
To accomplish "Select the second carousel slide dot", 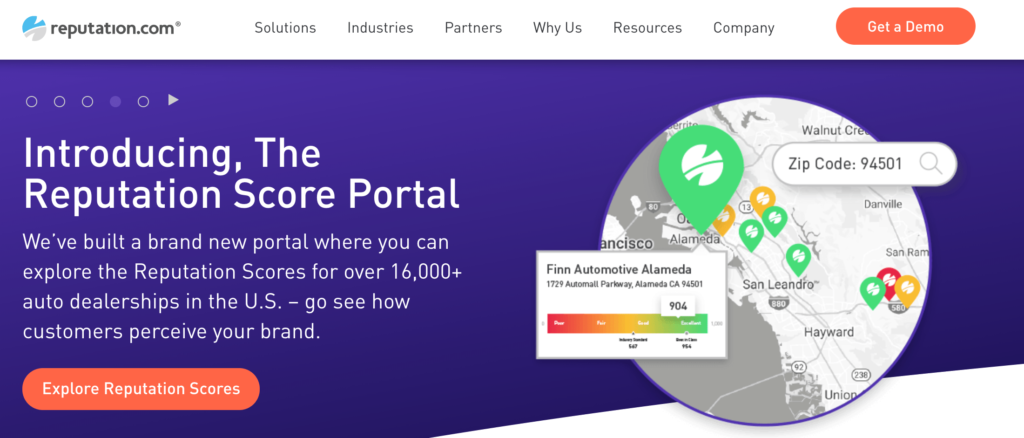I will (x=59, y=101).
